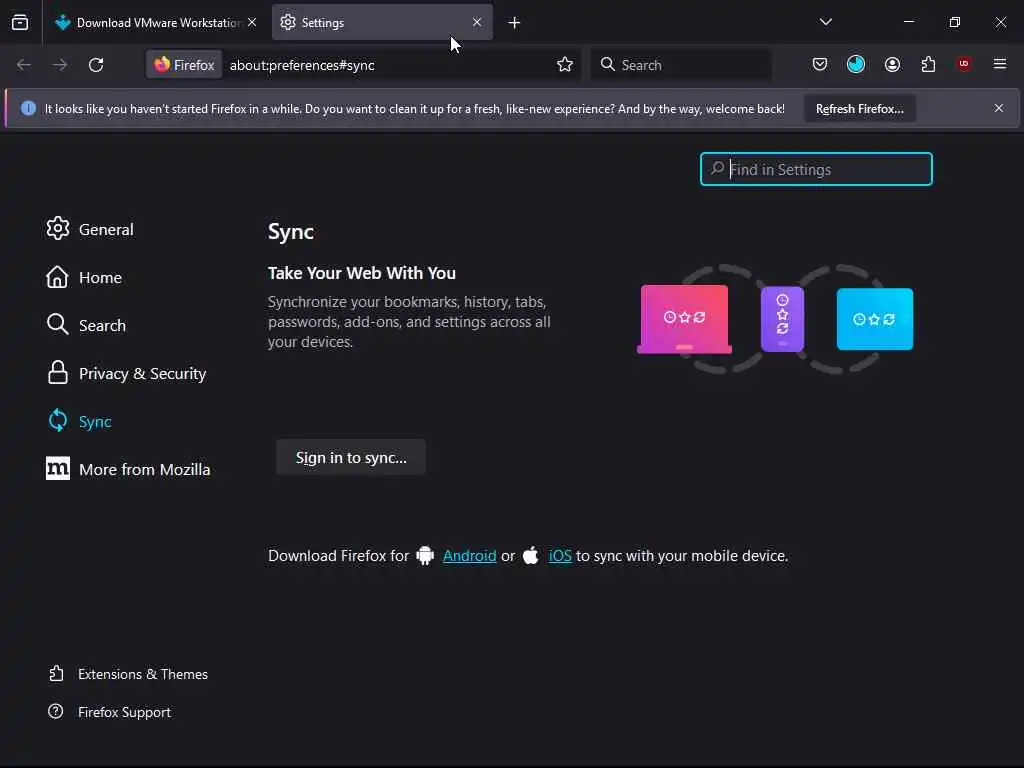The height and width of the screenshot is (768, 1024).
Task: Open Extensions & Themes link
Action: point(129,674)
